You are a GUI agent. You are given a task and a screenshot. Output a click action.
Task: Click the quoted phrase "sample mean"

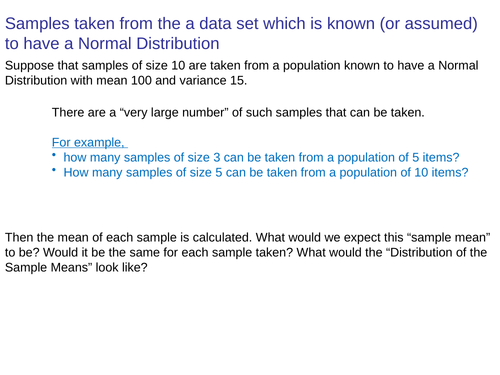click(x=449, y=237)
